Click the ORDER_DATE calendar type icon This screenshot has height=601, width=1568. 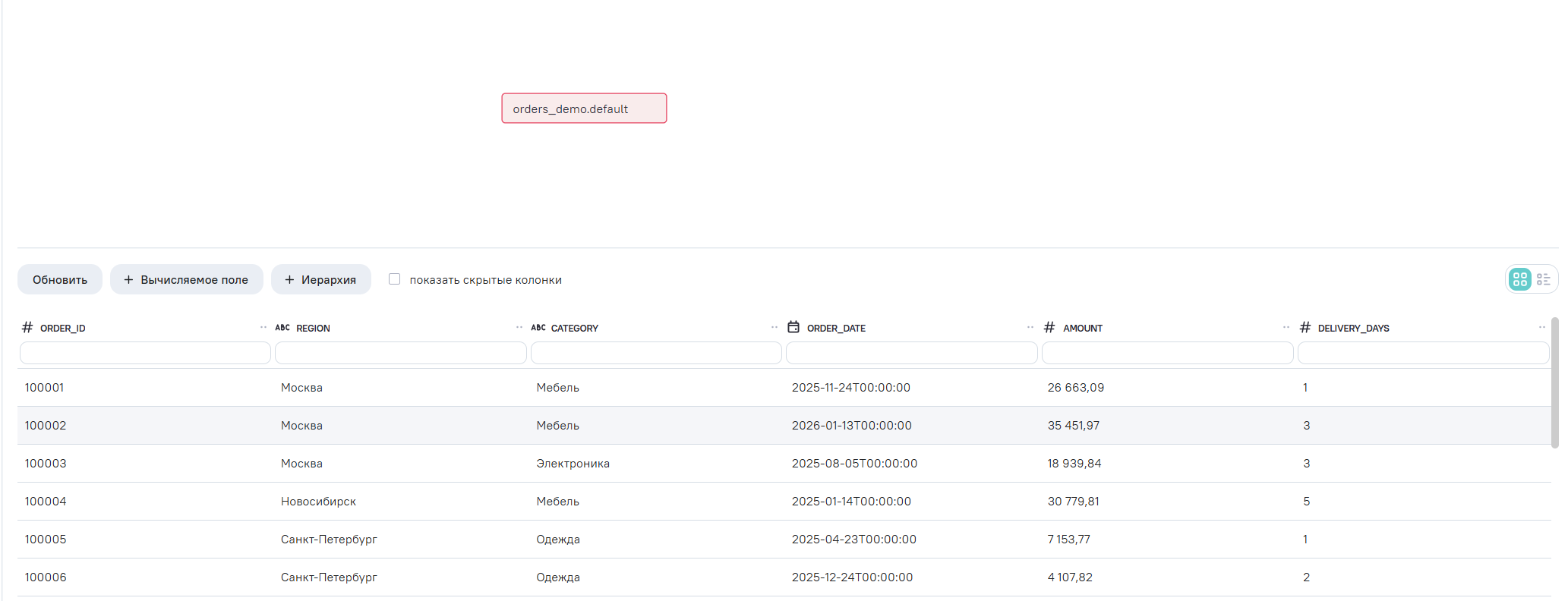point(793,327)
